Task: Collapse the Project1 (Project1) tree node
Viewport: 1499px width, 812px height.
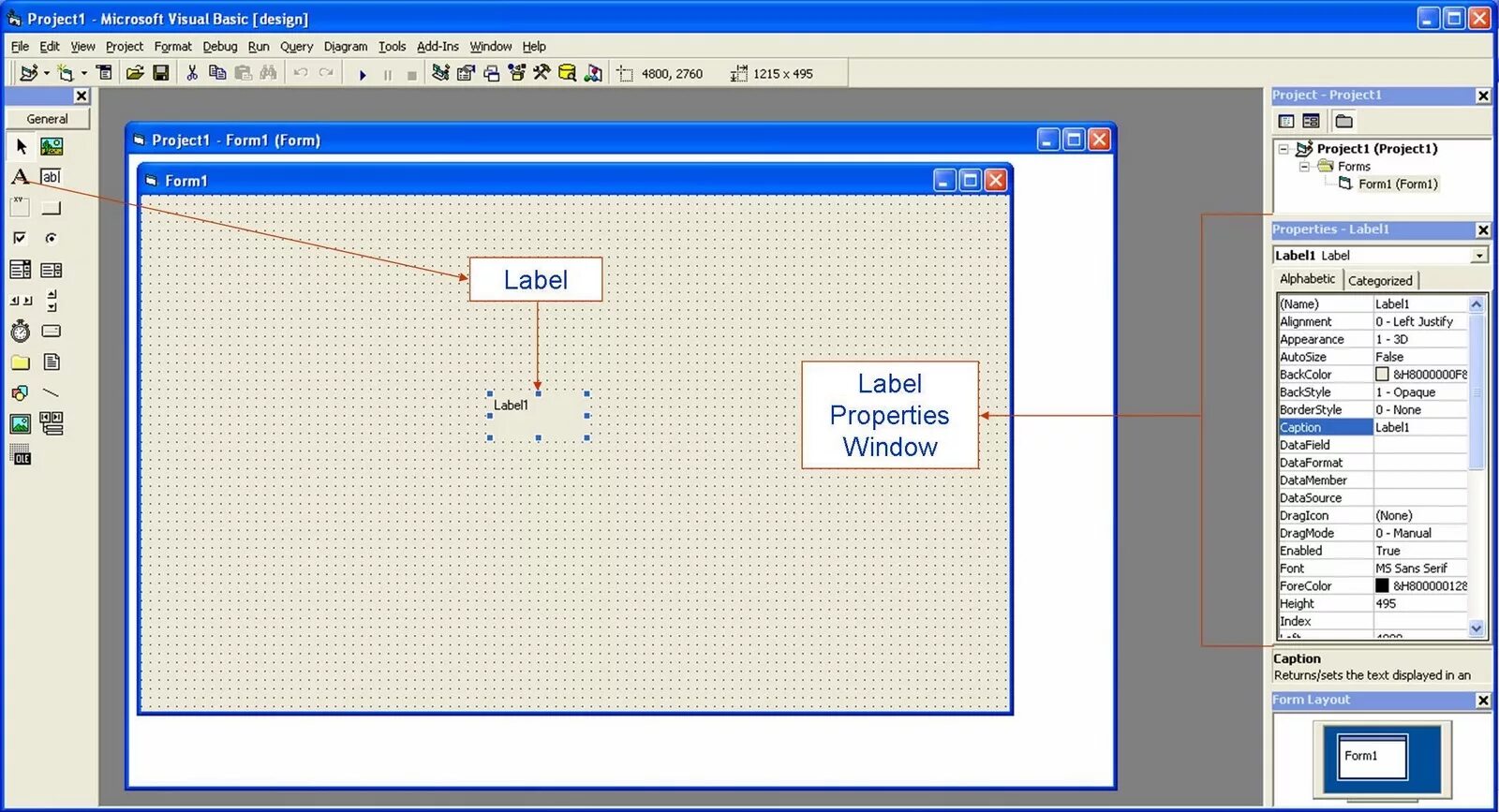Action: pyautogui.click(x=1284, y=149)
